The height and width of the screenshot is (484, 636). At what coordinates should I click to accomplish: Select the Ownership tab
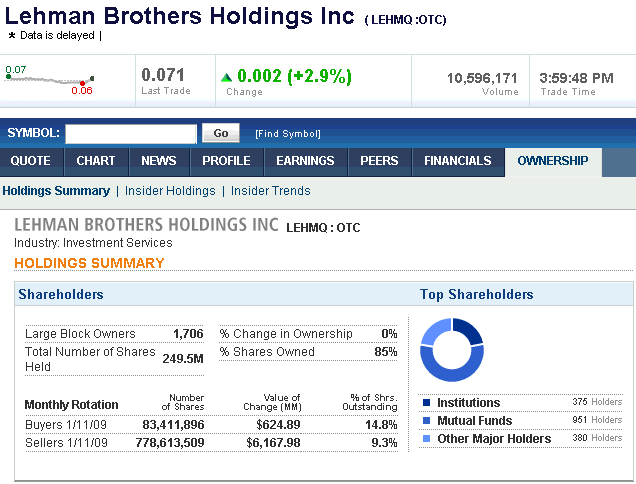click(x=553, y=161)
